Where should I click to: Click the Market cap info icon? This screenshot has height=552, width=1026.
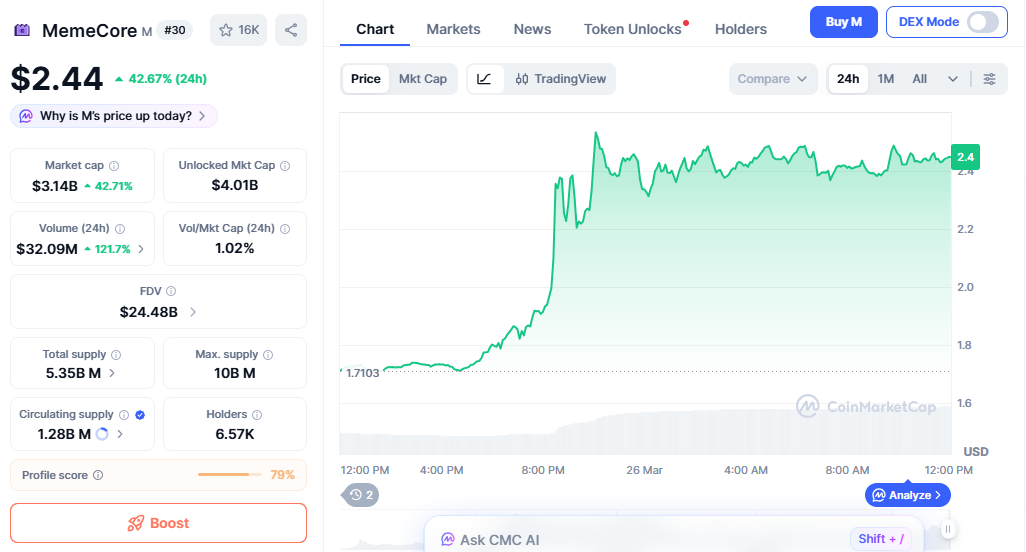tap(114, 166)
